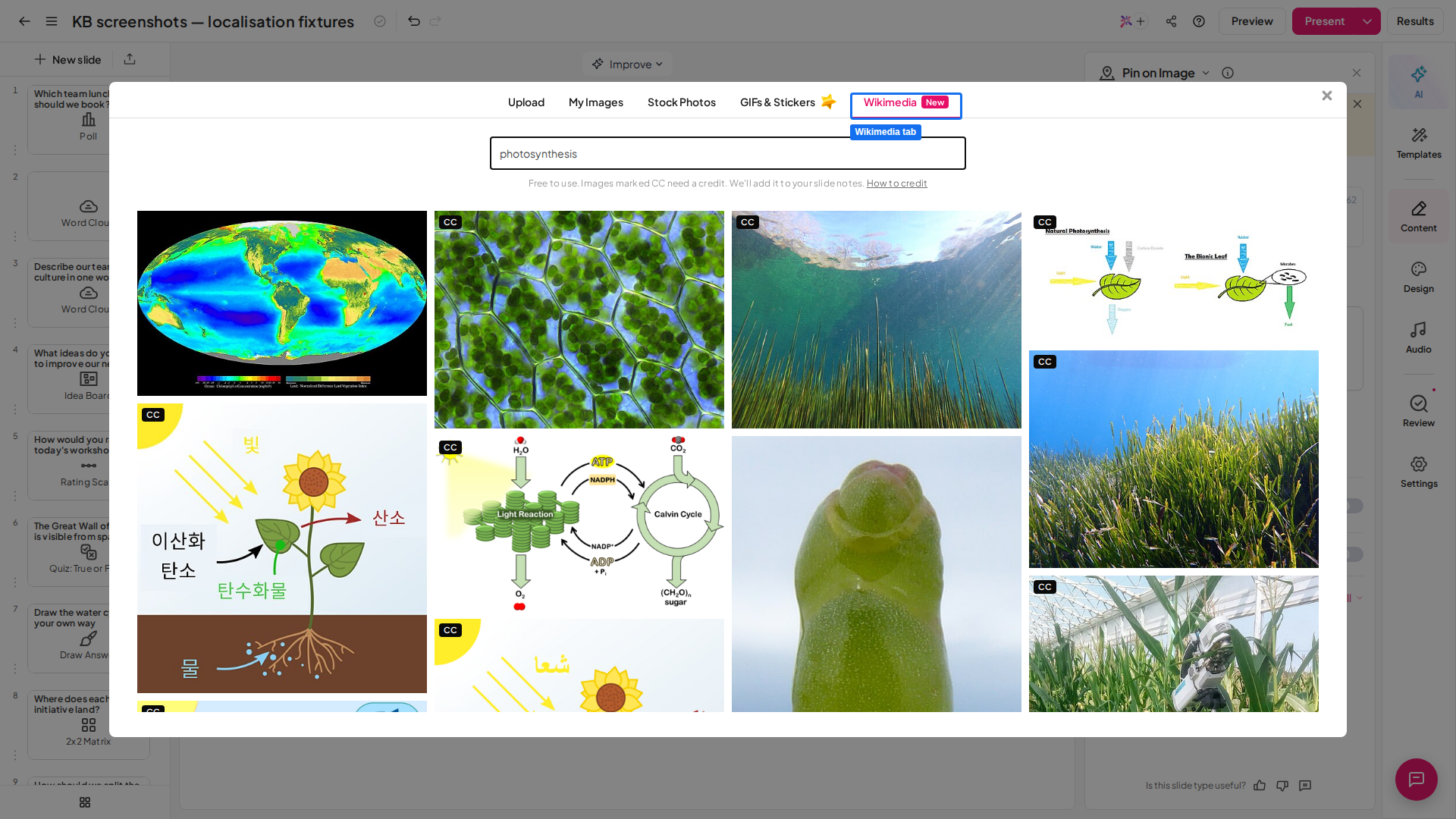Select the Calvin Cycle diagram image
The image size is (1456, 819).
point(579,523)
